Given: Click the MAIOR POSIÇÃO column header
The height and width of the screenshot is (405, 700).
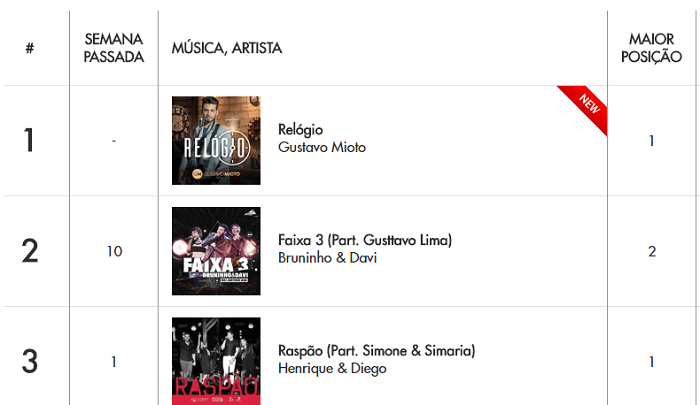Looking at the screenshot, I should tap(651, 48).
